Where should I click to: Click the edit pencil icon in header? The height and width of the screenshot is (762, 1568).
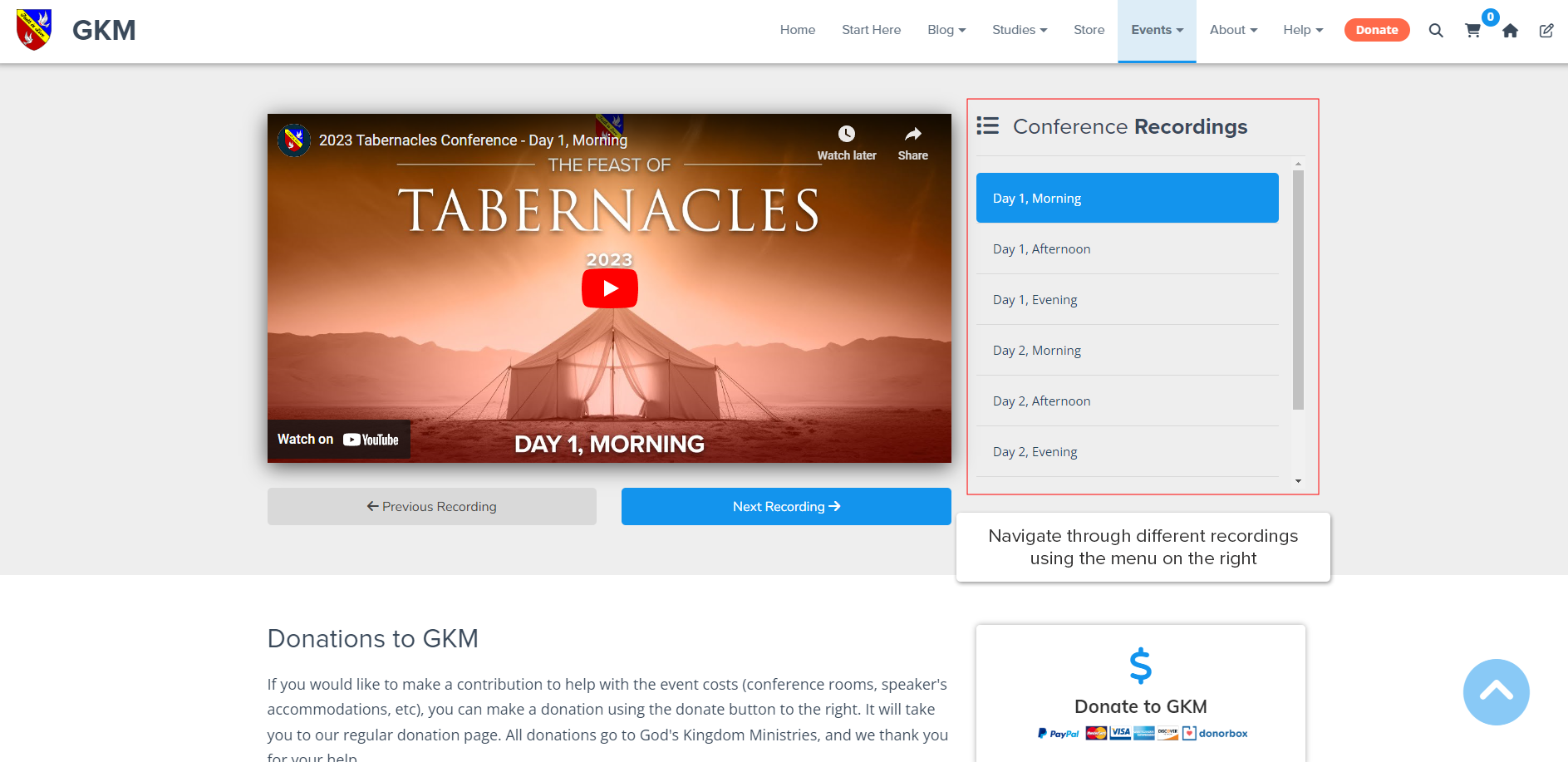coord(1546,31)
